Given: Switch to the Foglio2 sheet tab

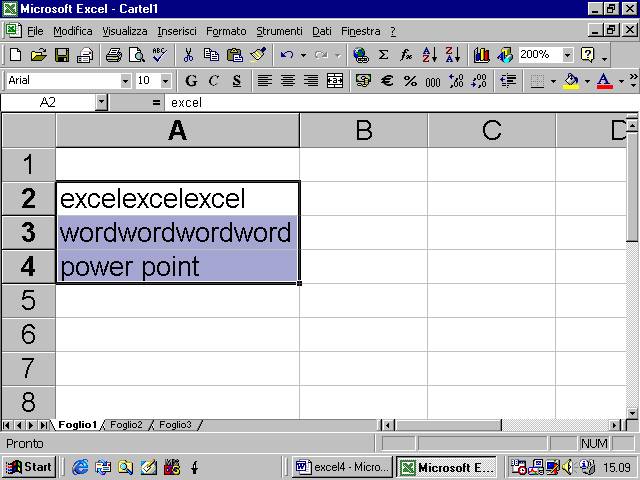Looking at the screenshot, I should (127, 425).
